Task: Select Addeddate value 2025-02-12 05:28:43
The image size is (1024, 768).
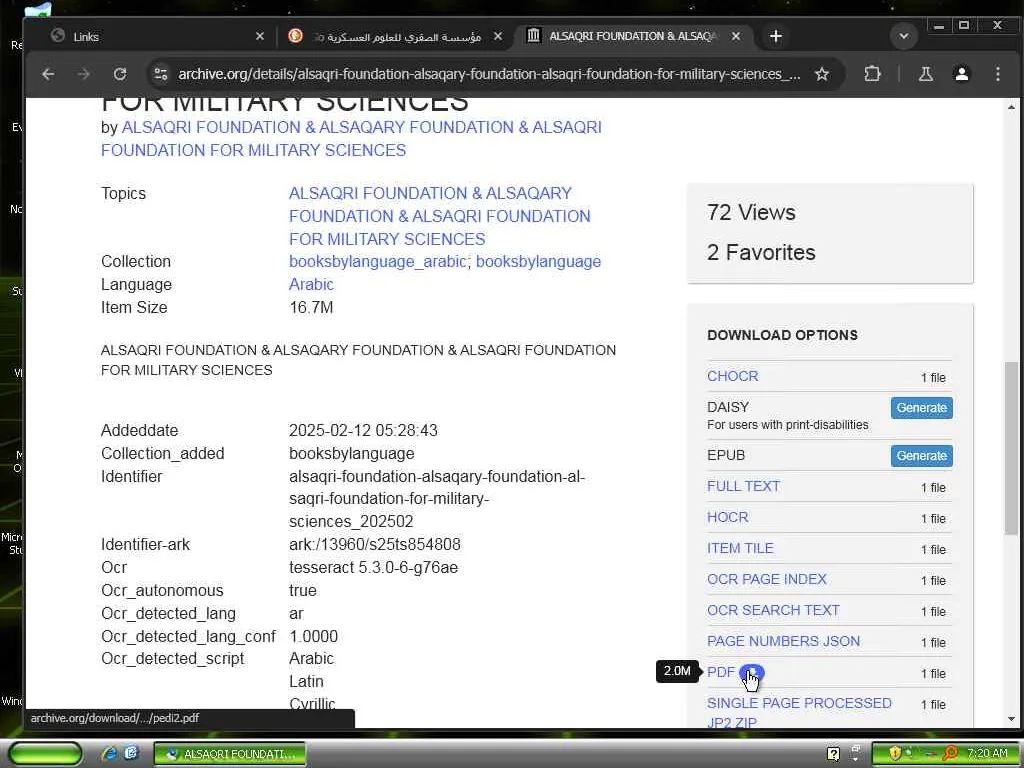Action: [x=363, y=430]
